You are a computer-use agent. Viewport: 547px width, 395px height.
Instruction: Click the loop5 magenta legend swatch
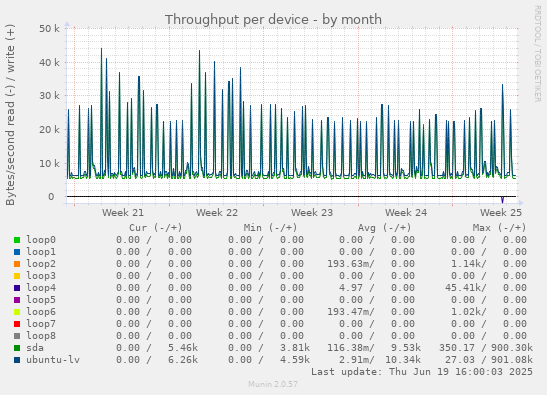(17, 300)
